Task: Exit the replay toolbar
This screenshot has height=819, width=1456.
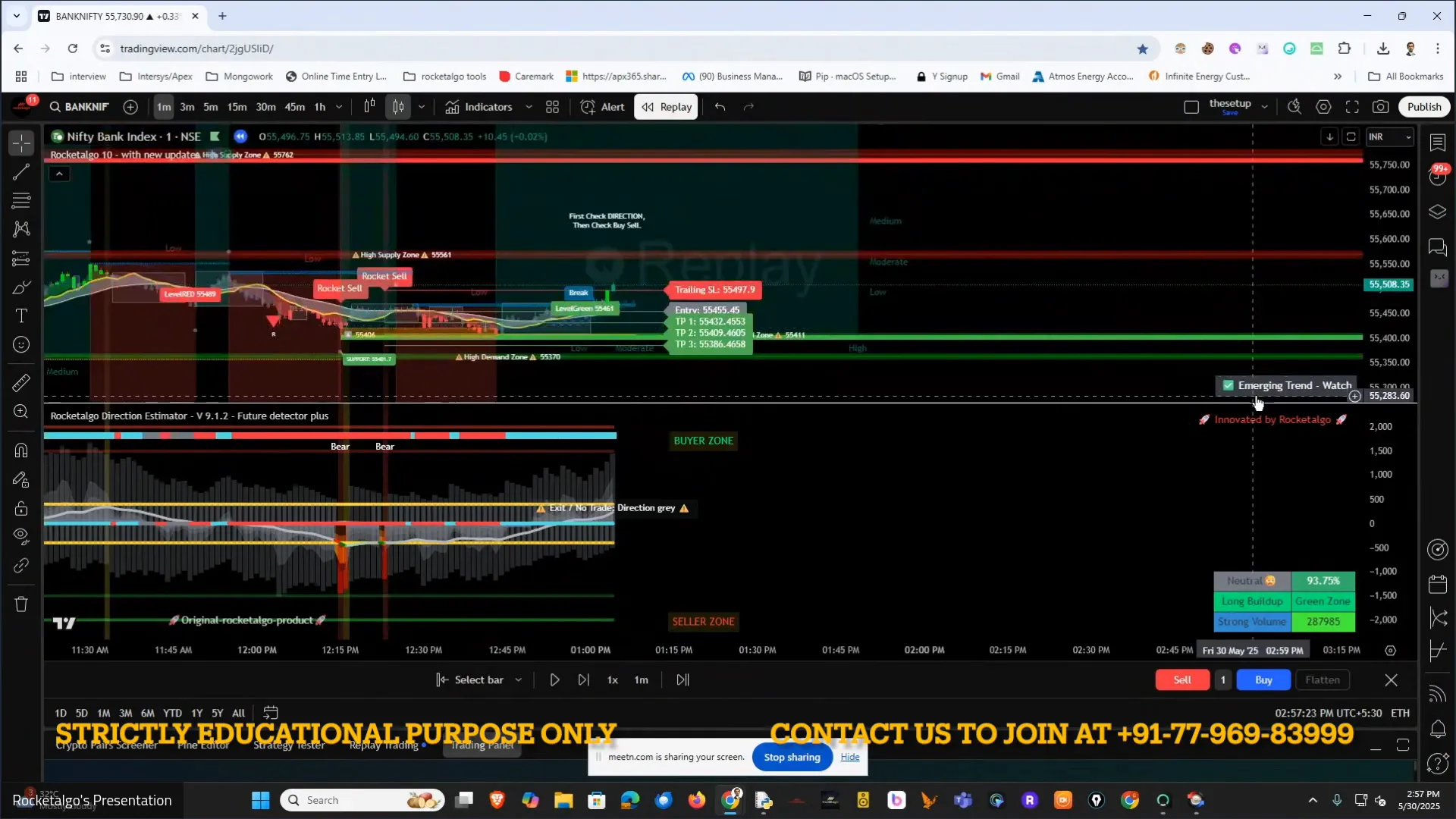Action: (1391, 680)
